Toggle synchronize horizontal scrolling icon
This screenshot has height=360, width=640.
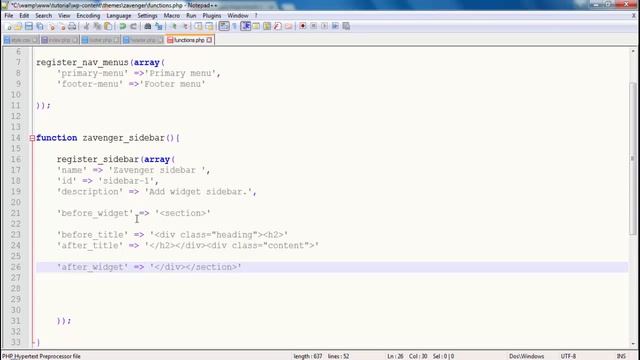[x=209, y=27]
